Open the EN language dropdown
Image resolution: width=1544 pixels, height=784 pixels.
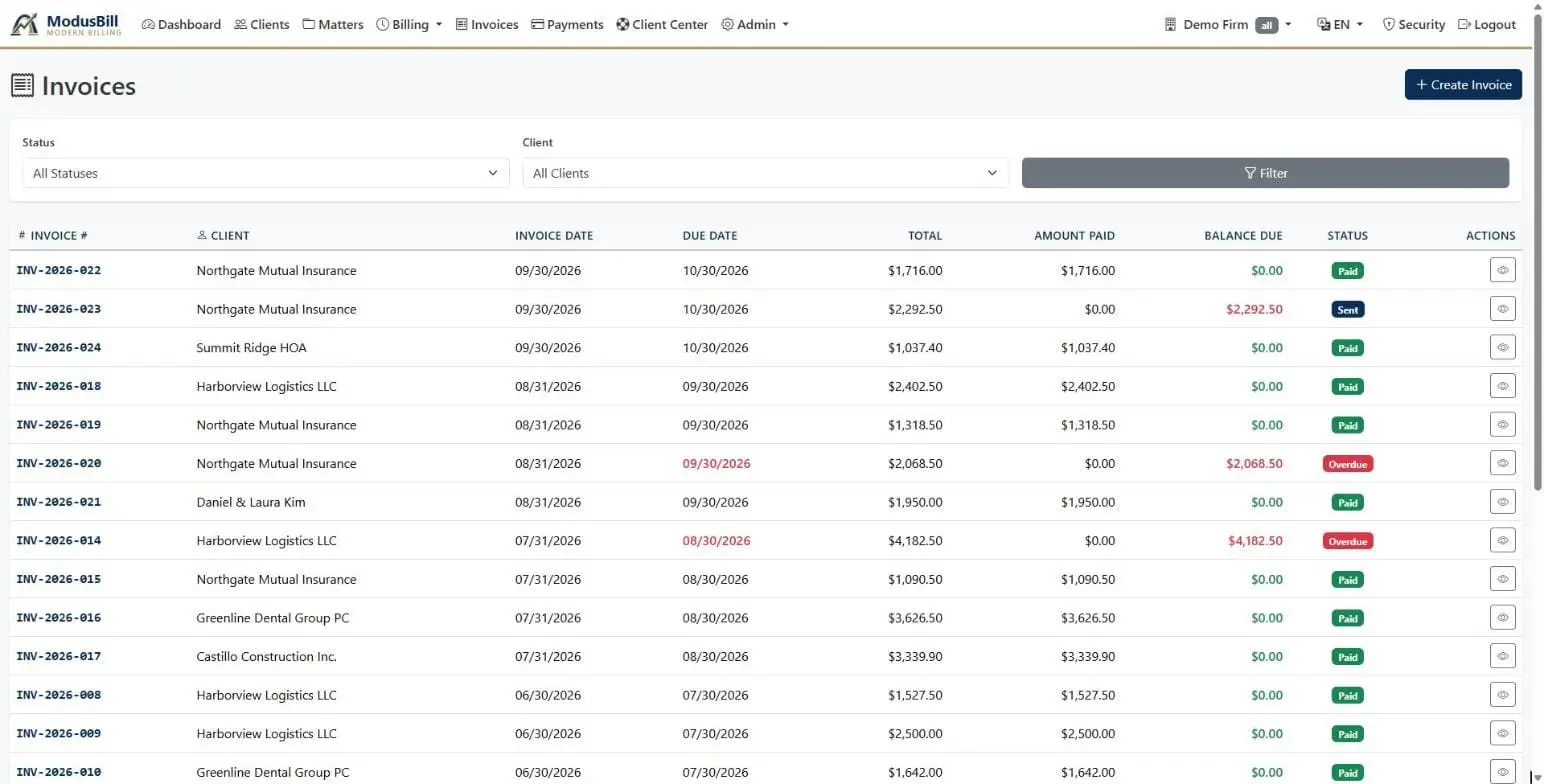[x=1340, y=24]
